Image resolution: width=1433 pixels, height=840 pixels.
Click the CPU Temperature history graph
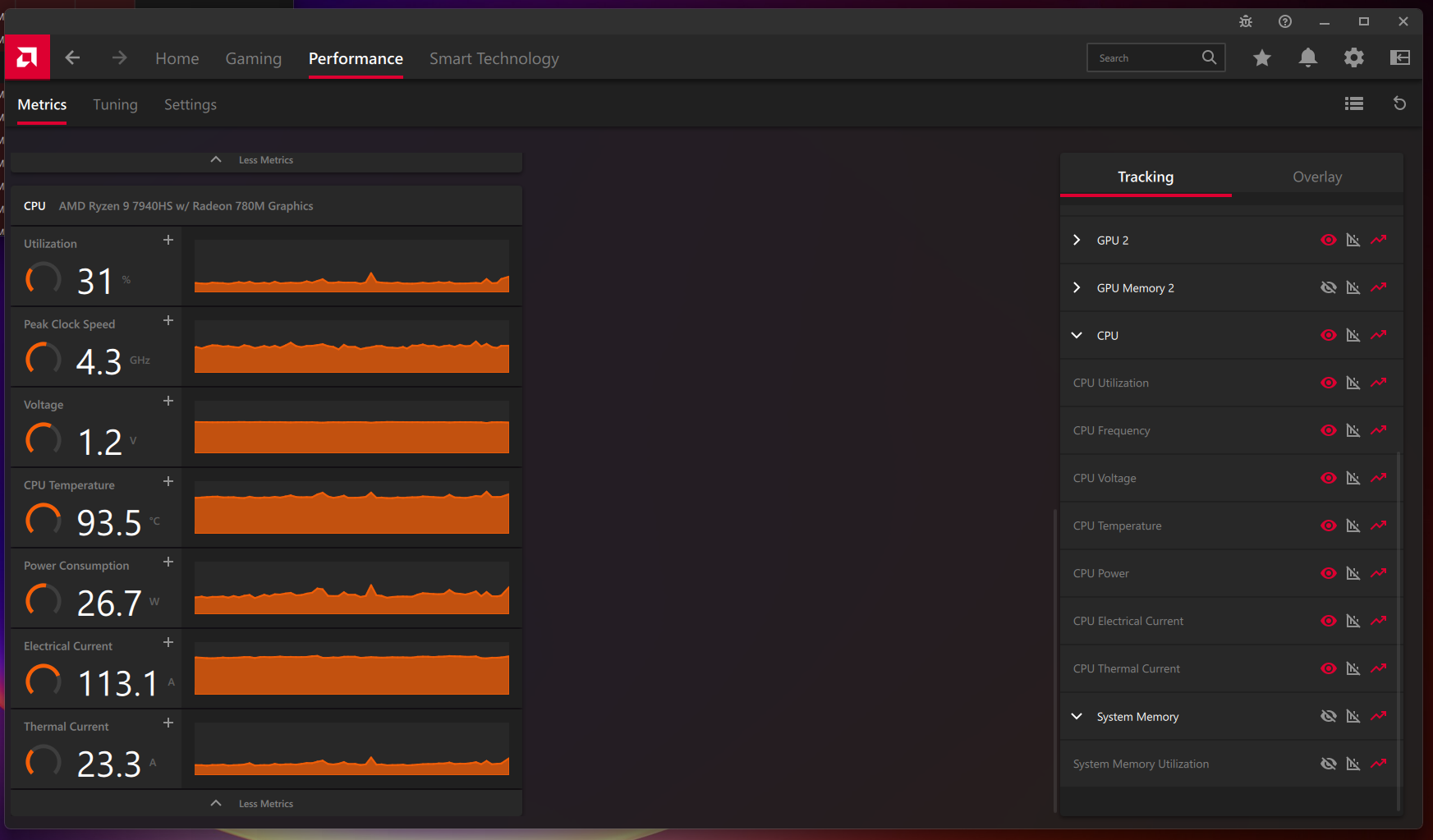click(x=351, y=507)
